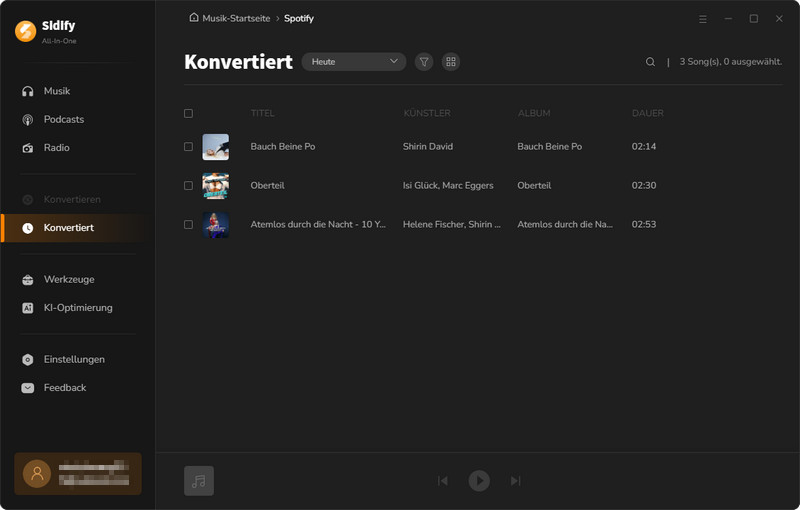
Task: Open the hamburger menu icon
Action: pos(703,19)
